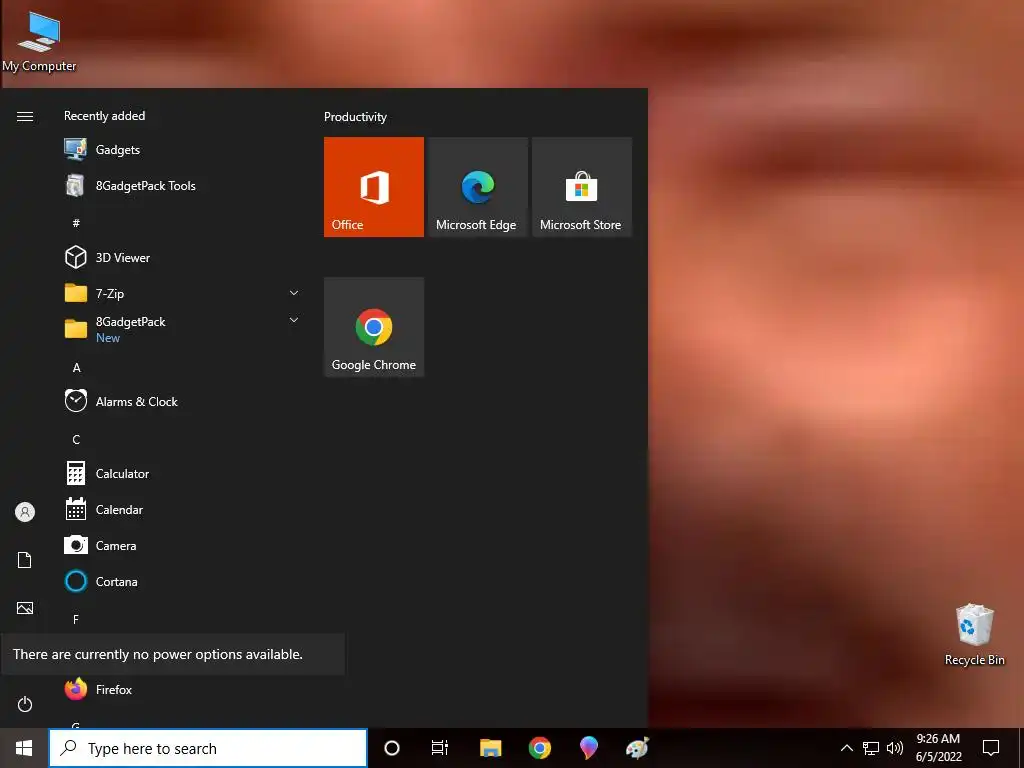Open 8GadgetPack Tools app
The height and width of the screenshot is (768, 1024).
pyautogui.click(x=181, y=185)
